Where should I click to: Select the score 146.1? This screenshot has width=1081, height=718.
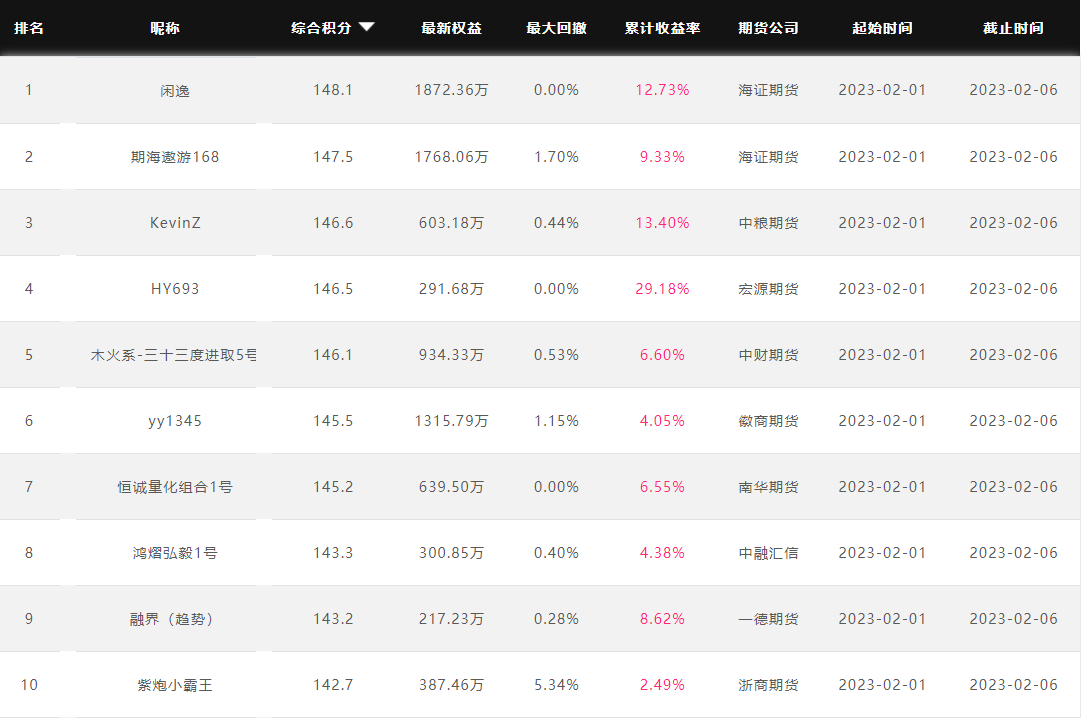(333, 355)
